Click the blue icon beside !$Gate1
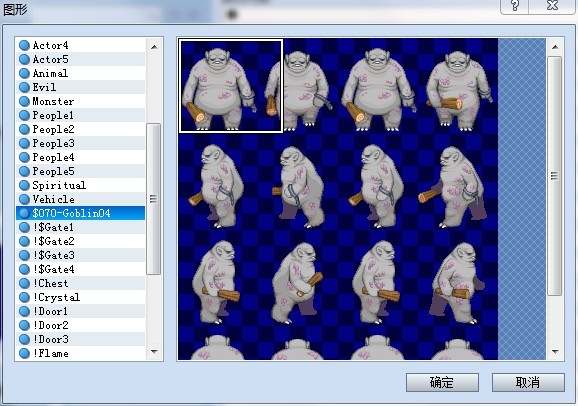The width and height of the screenshot is (578, 406). 24,227
